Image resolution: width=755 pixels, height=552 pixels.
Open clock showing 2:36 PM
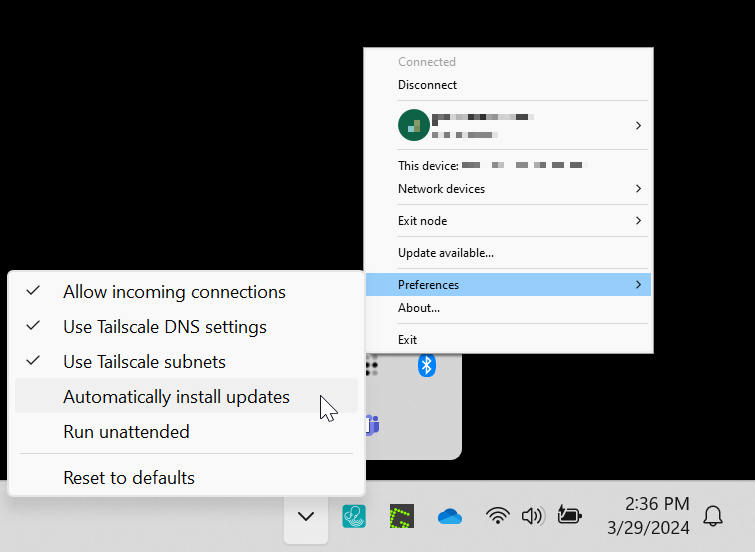(648, 516)
